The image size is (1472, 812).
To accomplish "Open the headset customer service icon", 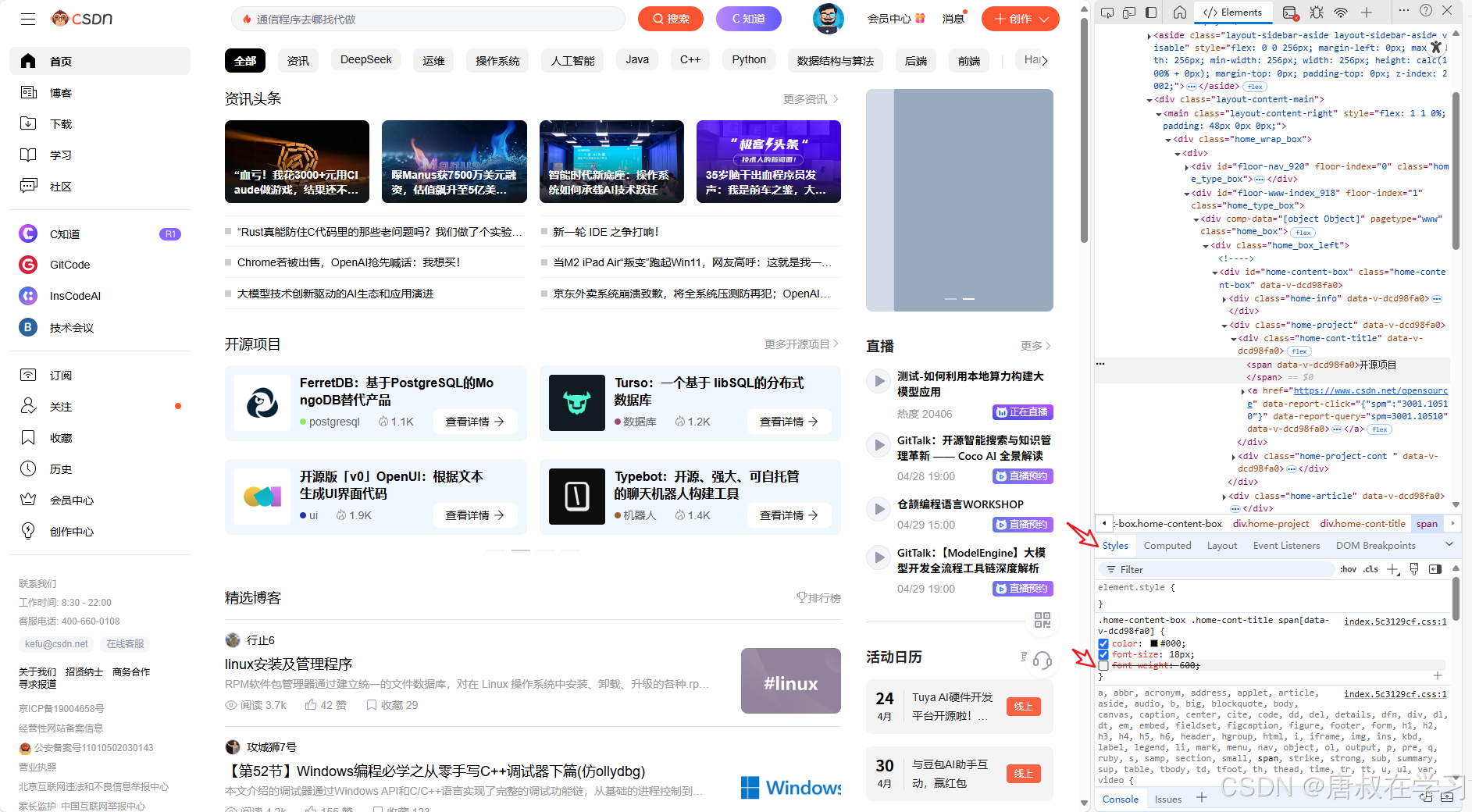I will (x=1043, y=661).
